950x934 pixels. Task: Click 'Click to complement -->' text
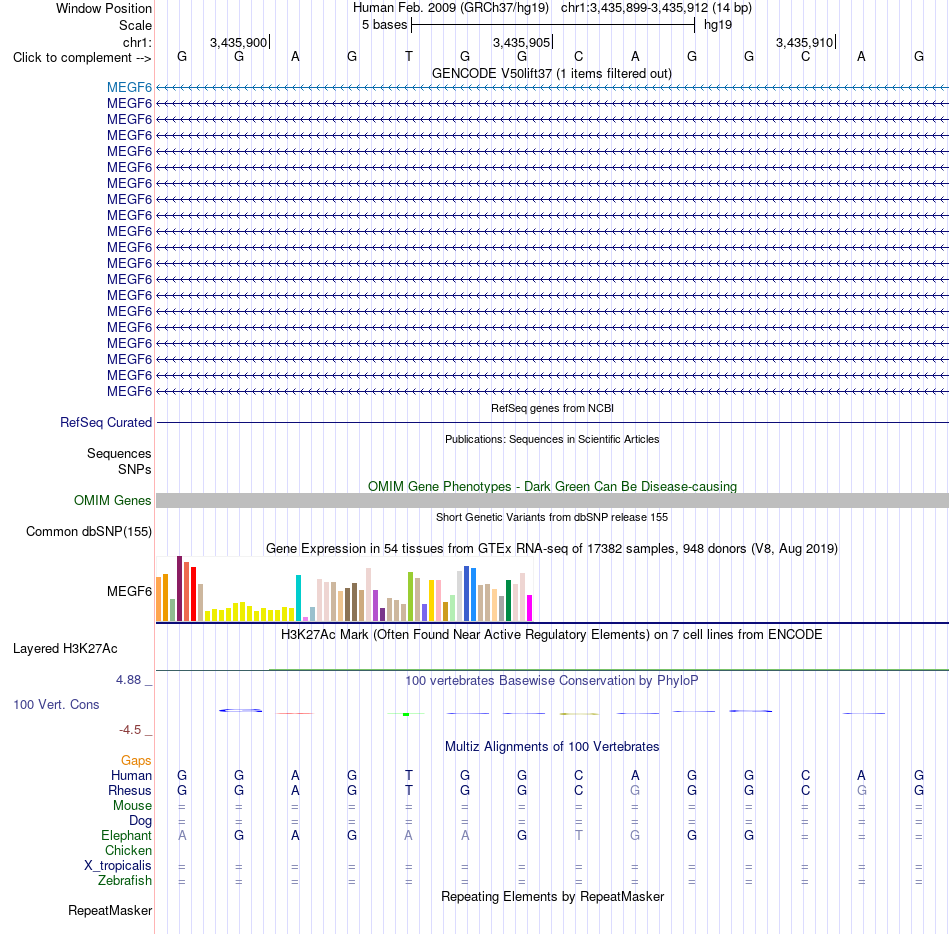(x=82, y=58)
